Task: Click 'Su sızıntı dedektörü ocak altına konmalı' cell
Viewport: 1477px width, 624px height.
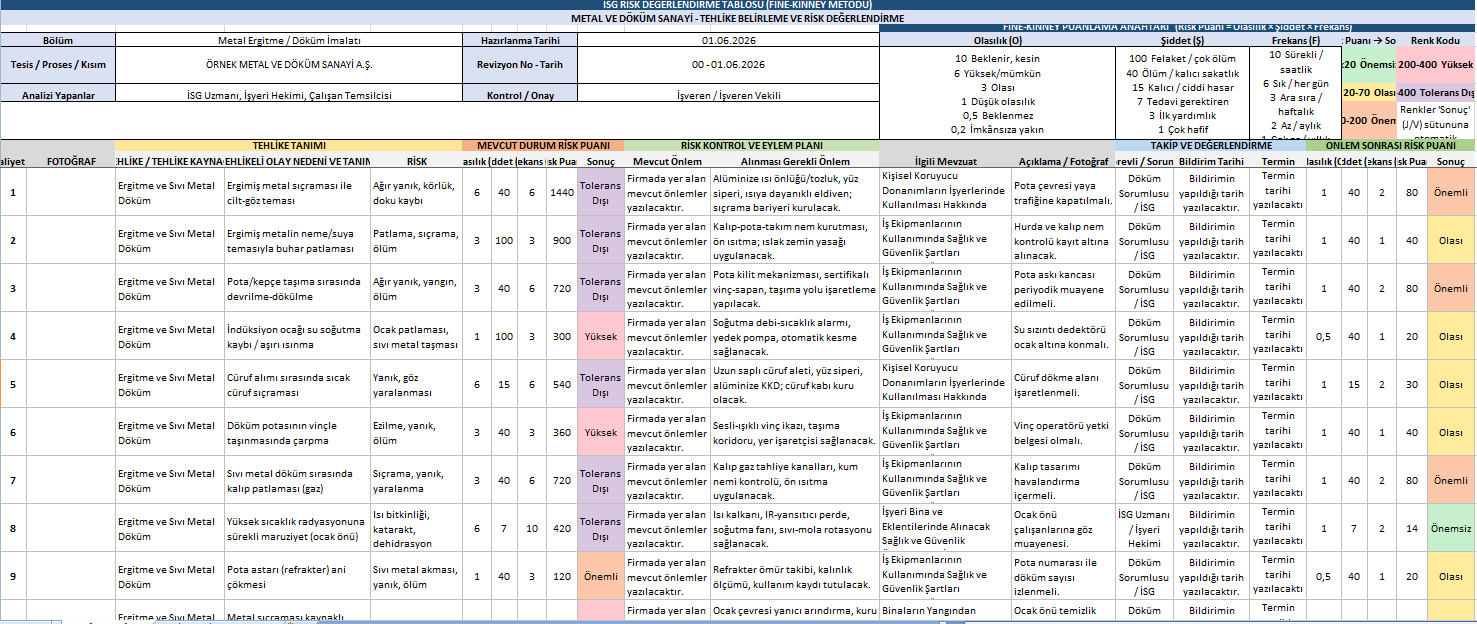Action: click(x=1062, y=336)
